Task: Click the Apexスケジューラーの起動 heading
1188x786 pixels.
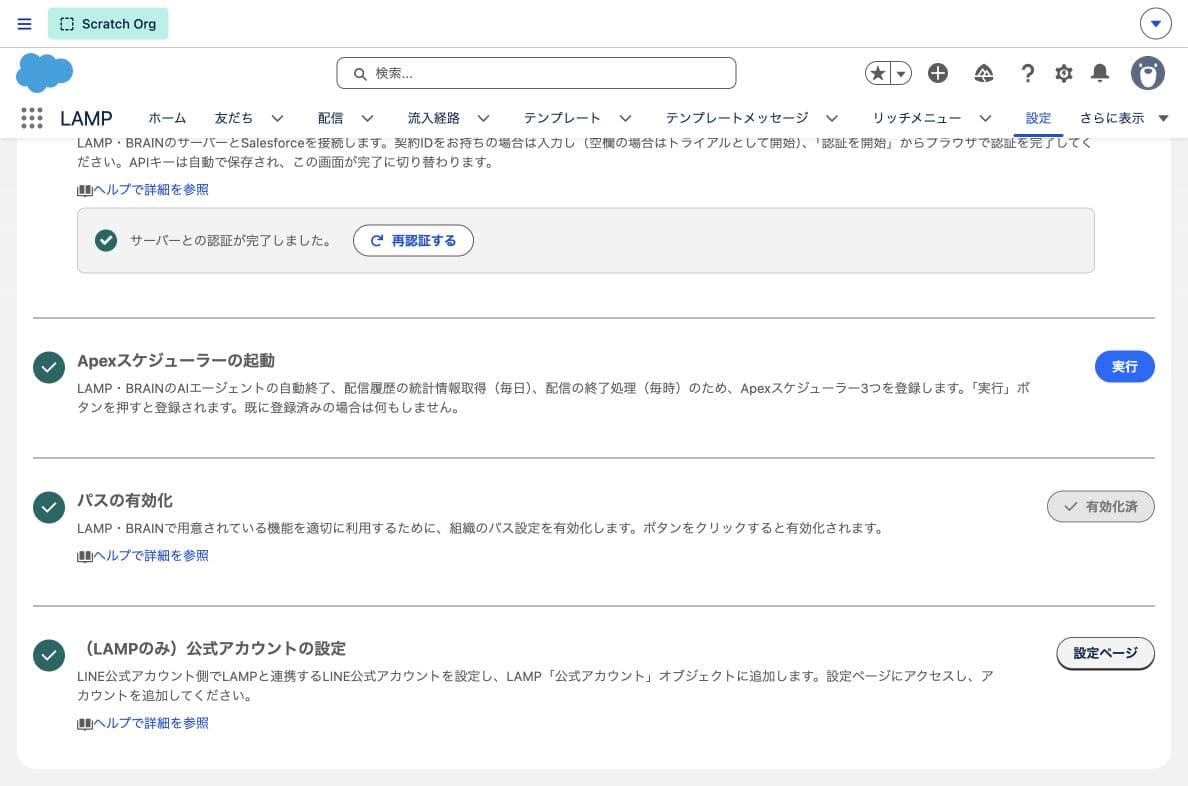Action: [x=176, y=361]
